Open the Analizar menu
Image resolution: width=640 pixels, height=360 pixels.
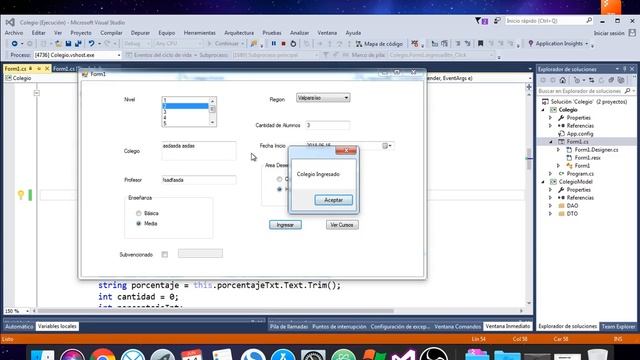pyautogui.click(x=299, y=33)
